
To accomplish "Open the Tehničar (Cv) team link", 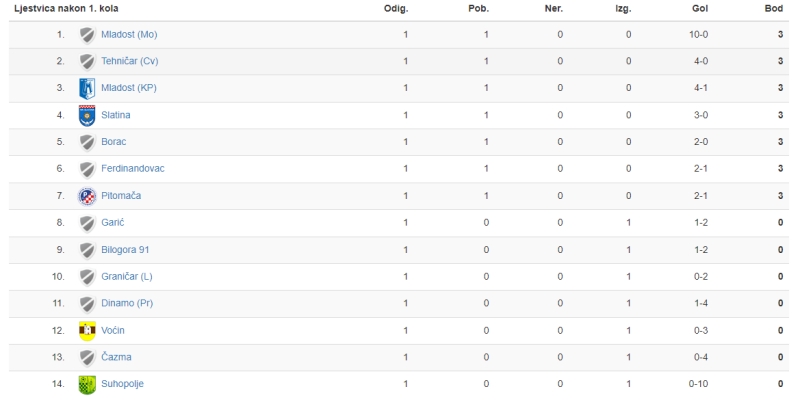I will [x=130, y=61].
